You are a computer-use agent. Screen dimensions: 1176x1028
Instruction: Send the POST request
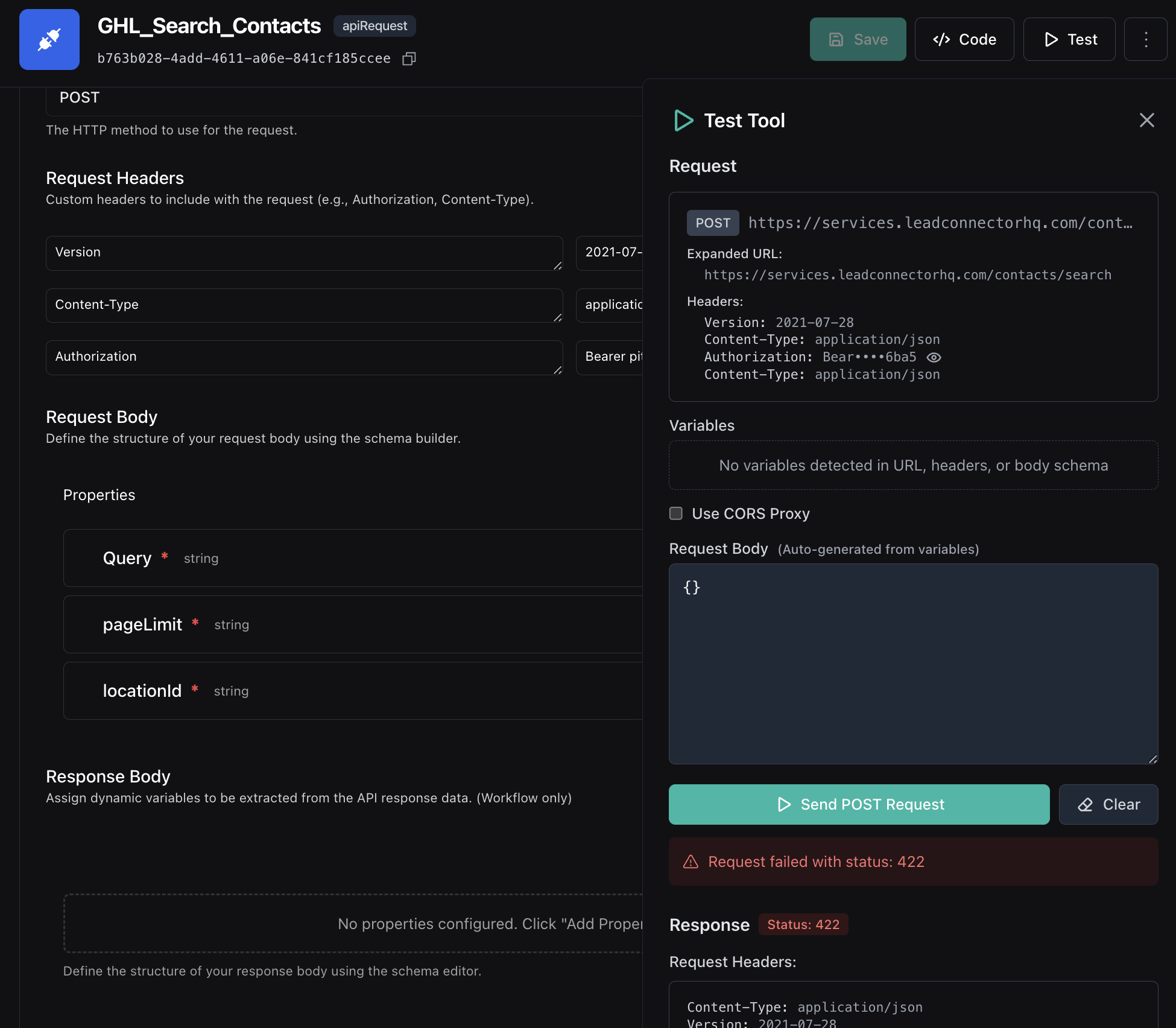pyautogui.click(x=859, y=804)
